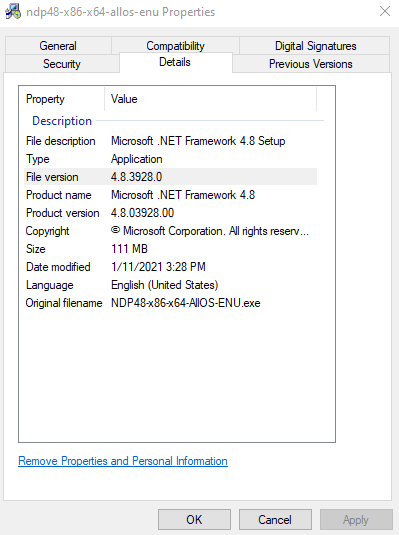399x535 pixels.
Task: Click the Cancel button
Action: pyautogui.click(x=275, y=520)
